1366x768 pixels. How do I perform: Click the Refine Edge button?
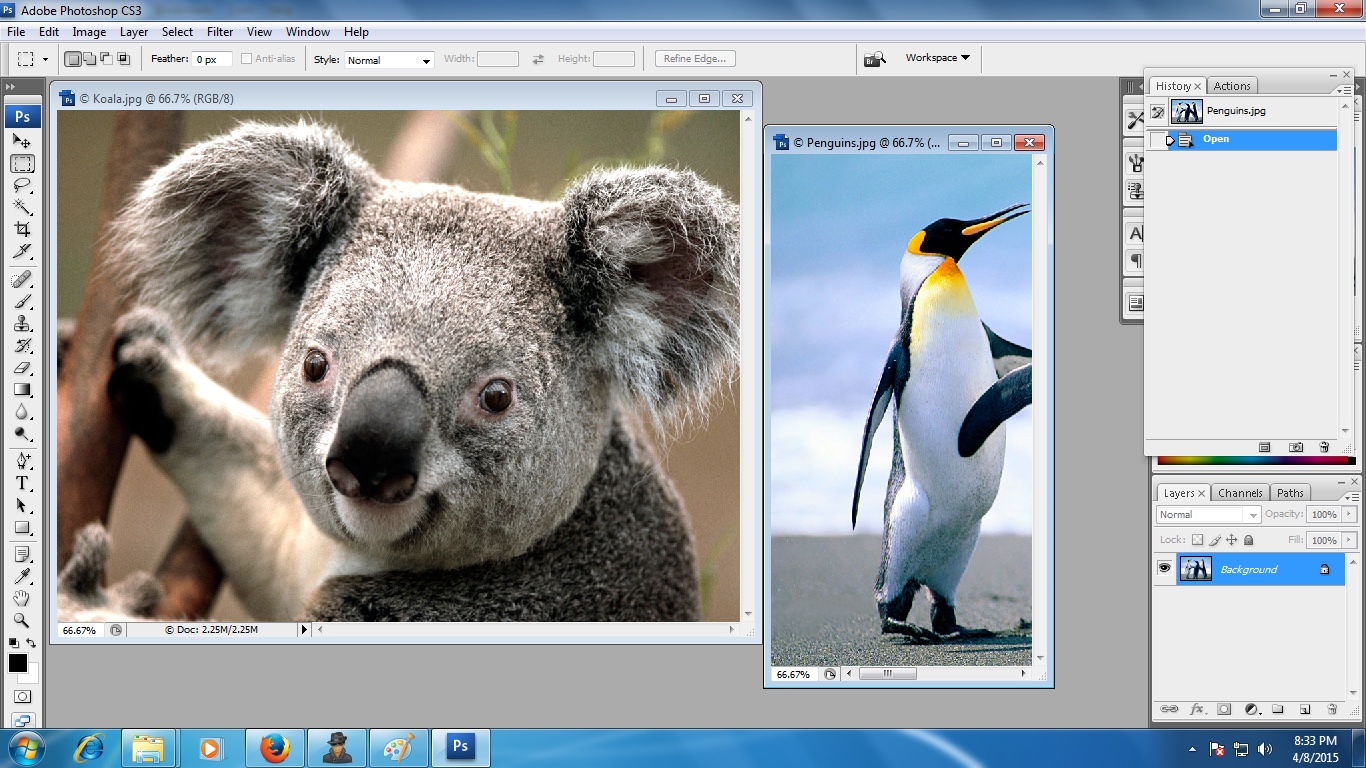point(695,59)
